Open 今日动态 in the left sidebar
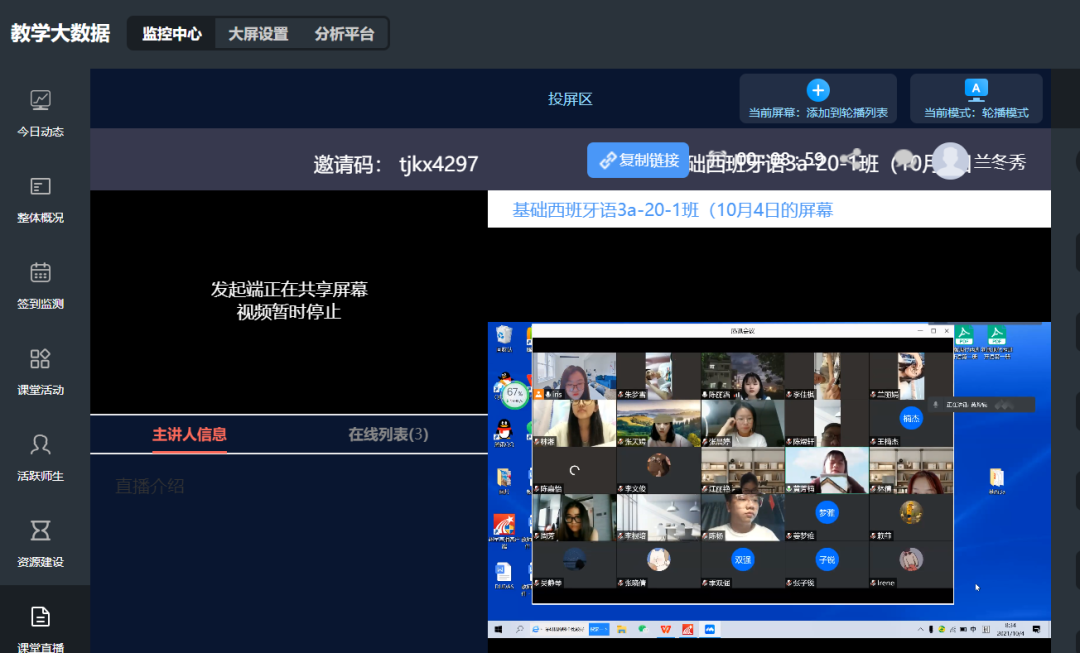Image resolution: width=1080 pixels, height=653 pixels. (x=40, y=112)
